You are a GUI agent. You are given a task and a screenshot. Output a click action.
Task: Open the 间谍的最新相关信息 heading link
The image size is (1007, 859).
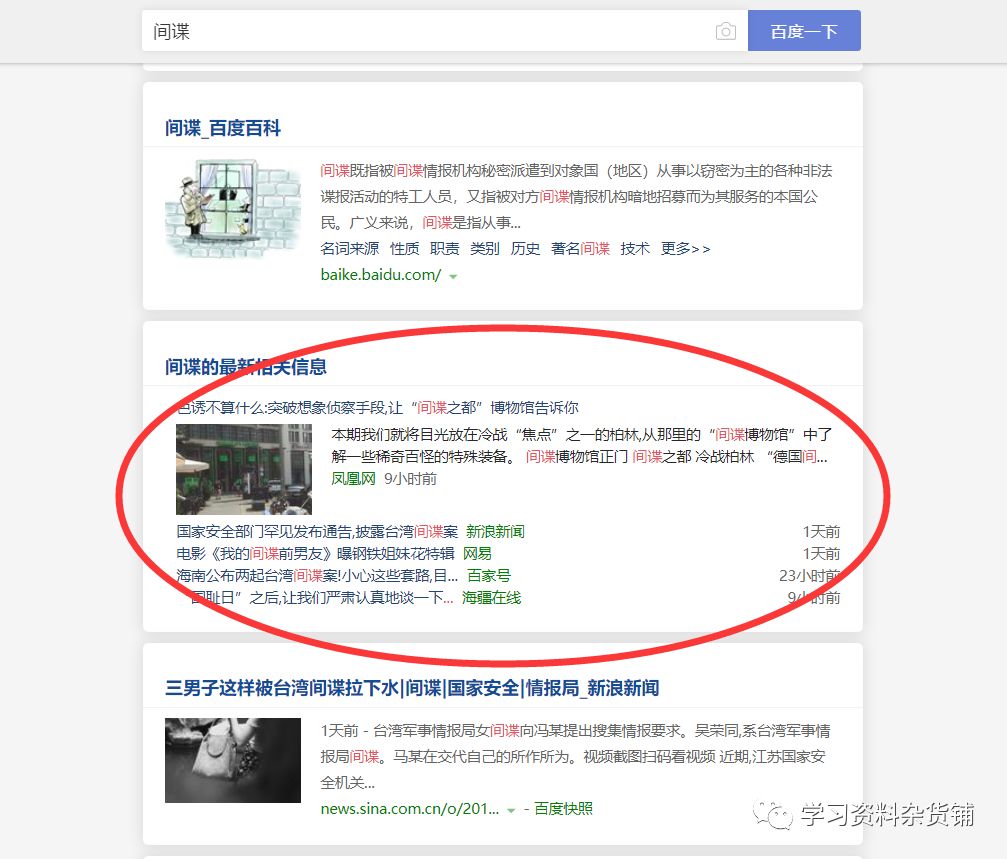[245, 367]
